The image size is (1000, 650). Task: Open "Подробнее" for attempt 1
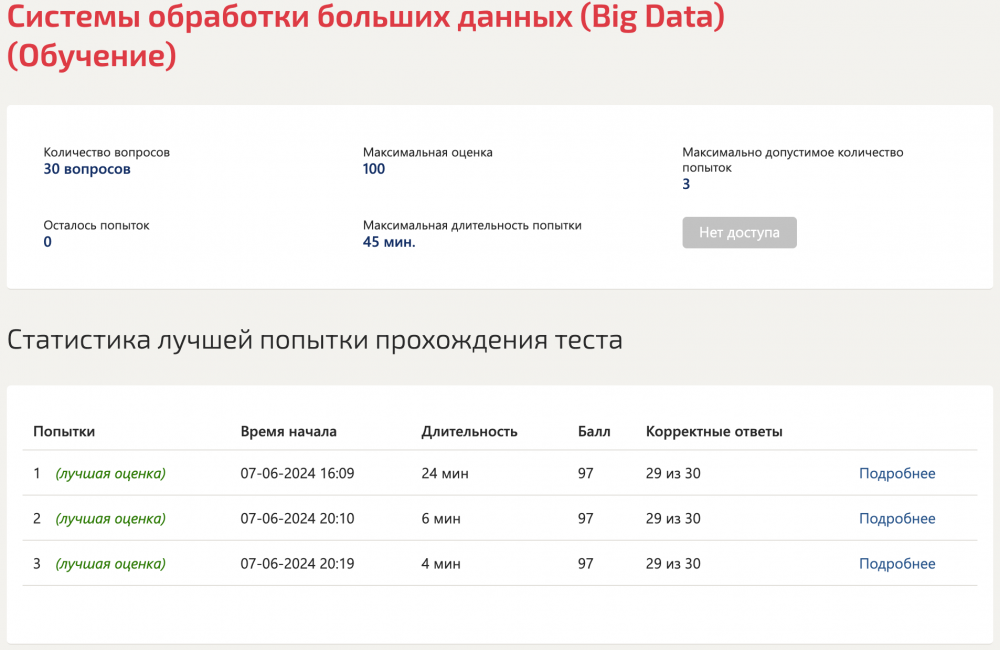[x=897, y=473]
